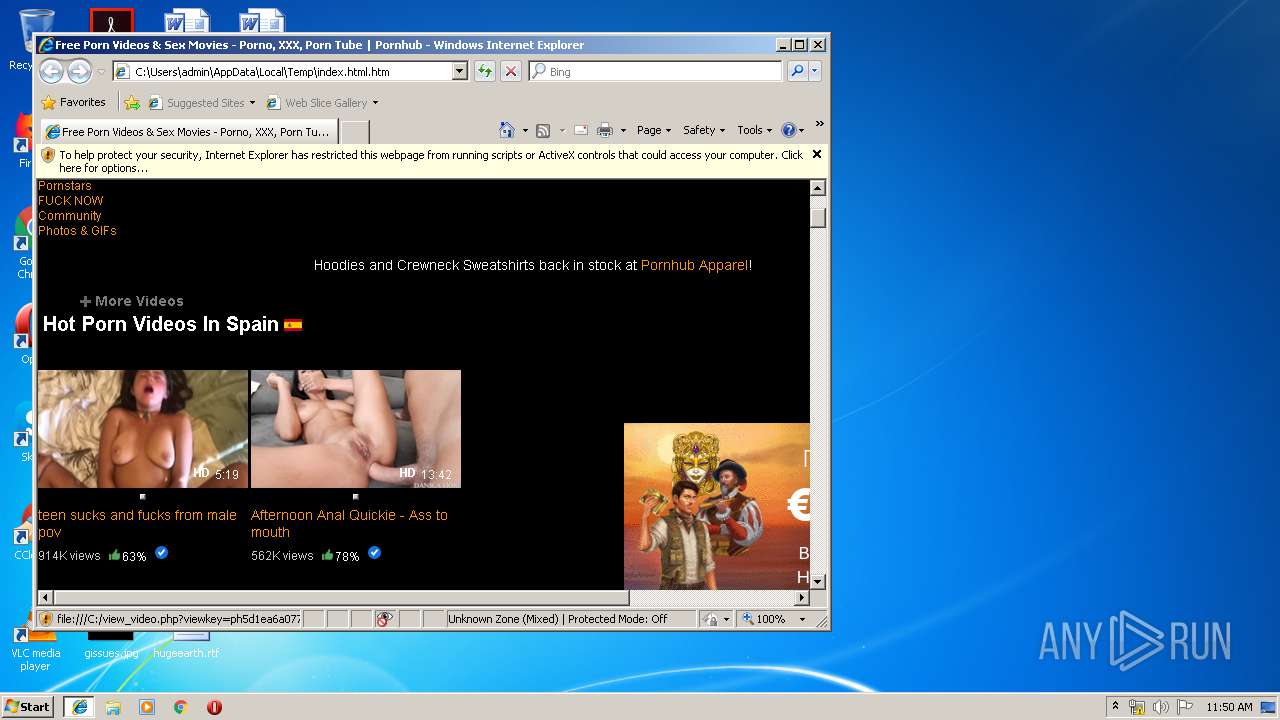This screenshot has width=1280, height=720.
Task: Click the volume speaker icon in tray
Action: pos(1161,707)
